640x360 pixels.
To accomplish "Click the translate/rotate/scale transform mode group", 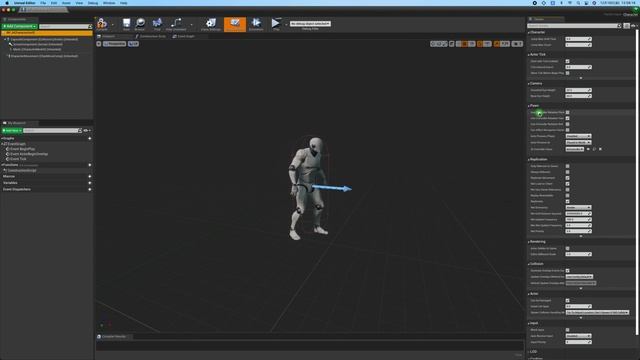I will 439,44.
